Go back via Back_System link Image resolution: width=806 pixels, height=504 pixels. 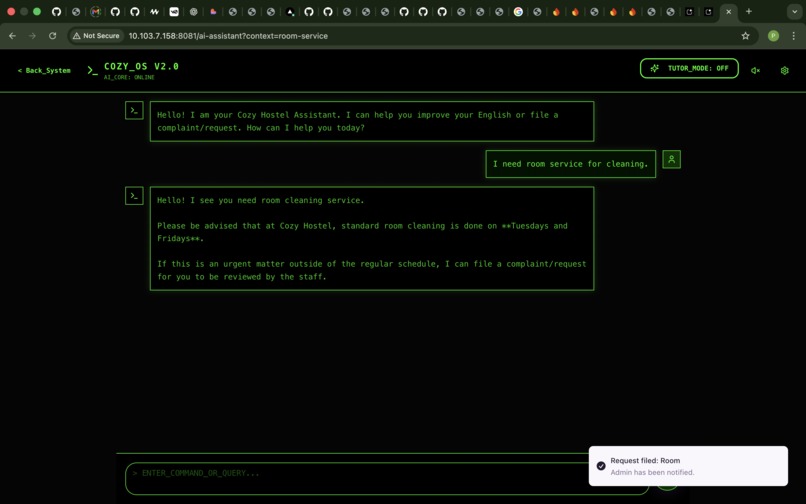(44, 70)
